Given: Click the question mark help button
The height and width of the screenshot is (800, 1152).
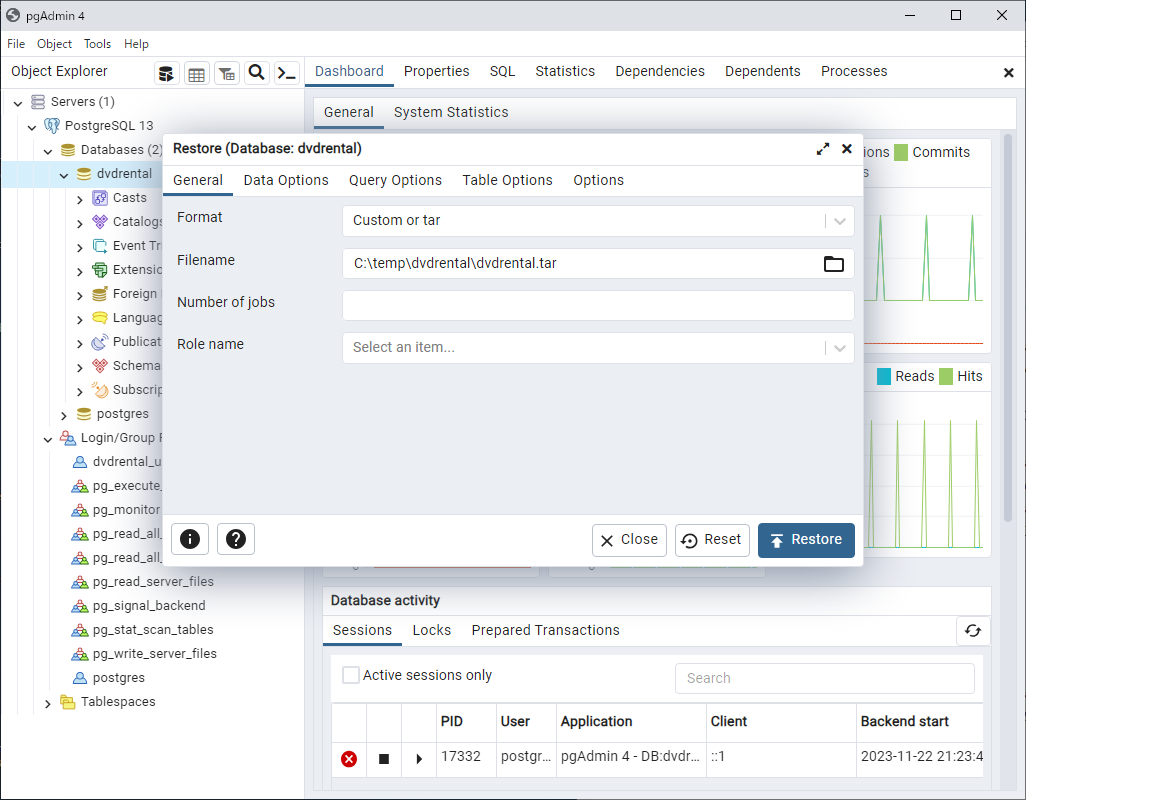Looking at the screenshot, I should coord(236,539).
